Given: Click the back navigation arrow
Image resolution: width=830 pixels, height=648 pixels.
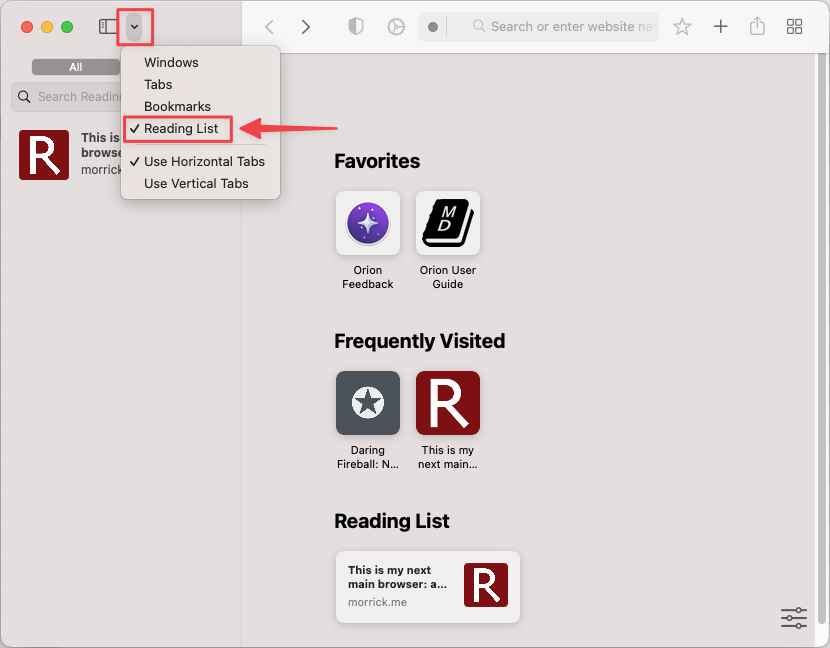Looking at the screenshot, I should click(271, 26).
